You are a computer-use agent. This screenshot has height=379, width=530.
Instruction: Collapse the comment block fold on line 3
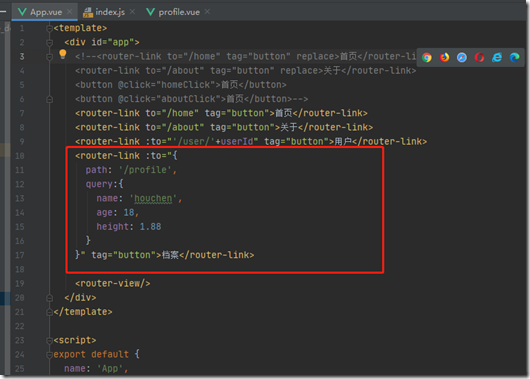click(x=49, y=56)
